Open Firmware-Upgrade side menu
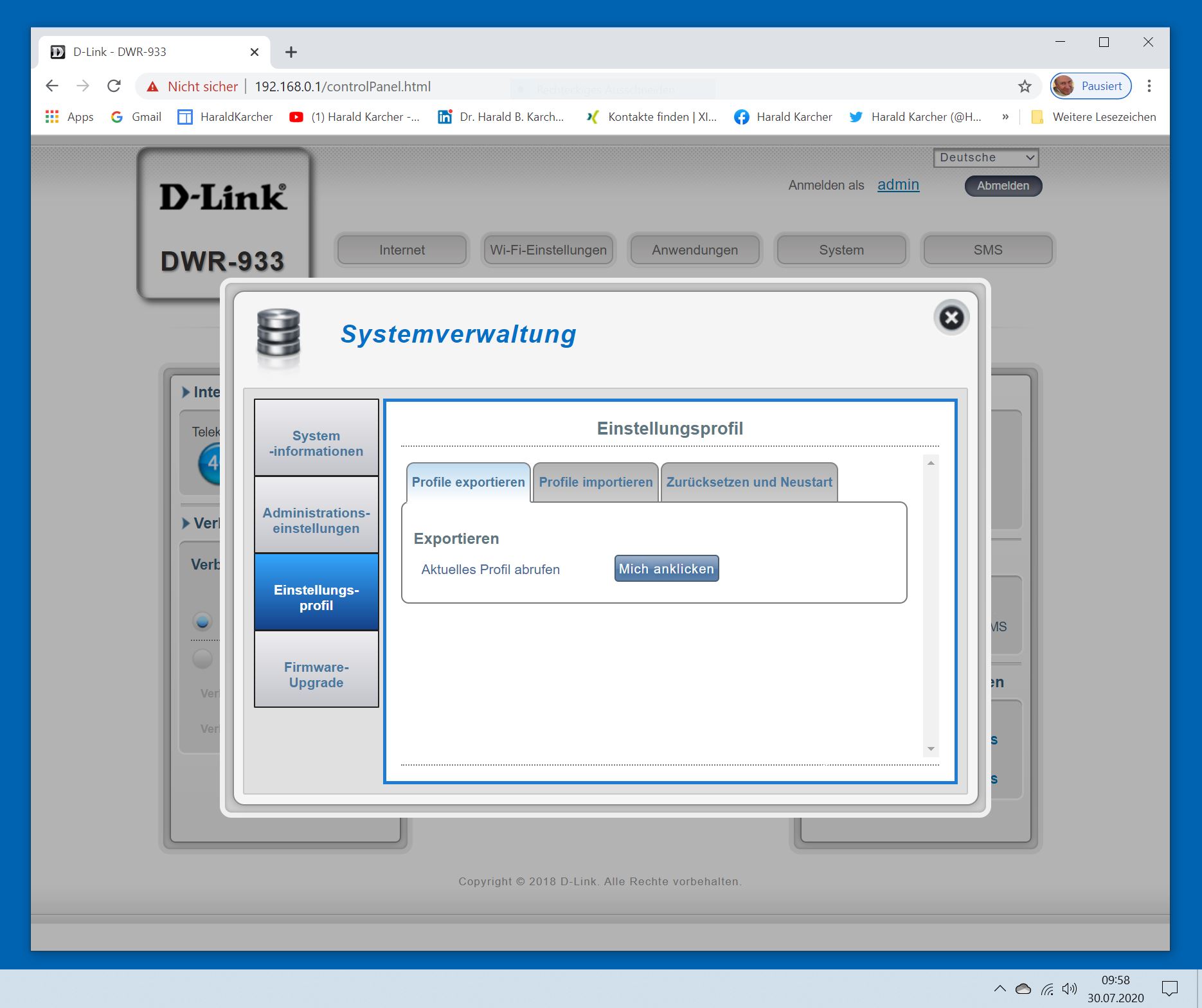The width and height of the screenshot is (1202, 1008). [316, 669]
